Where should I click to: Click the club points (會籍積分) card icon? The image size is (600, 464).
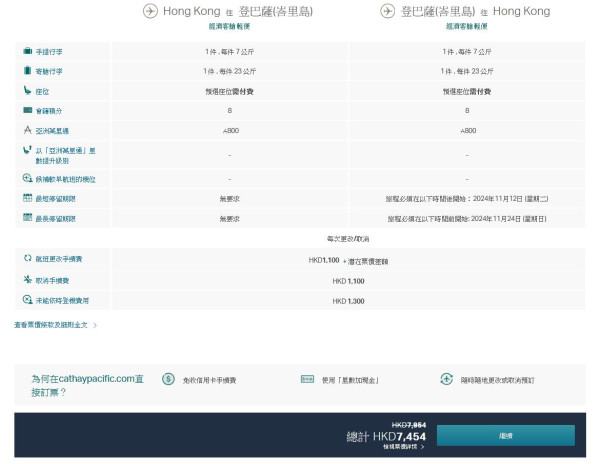[x=27, y=110]
